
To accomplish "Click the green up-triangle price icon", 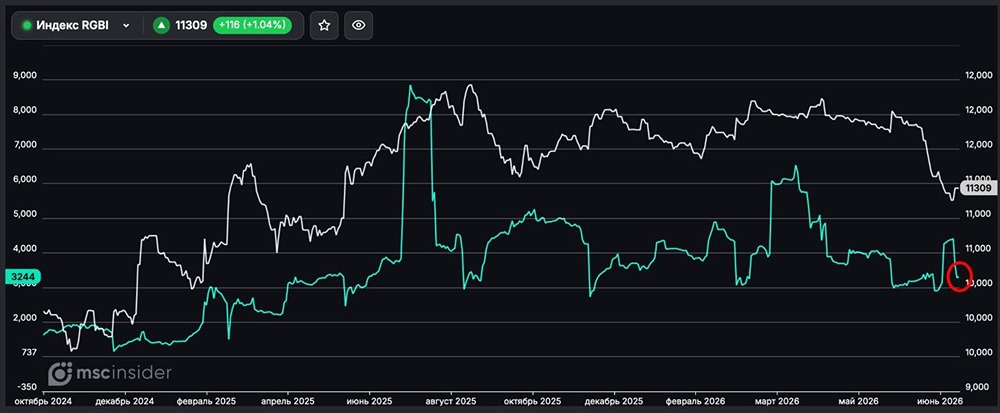I will point(161,25).
